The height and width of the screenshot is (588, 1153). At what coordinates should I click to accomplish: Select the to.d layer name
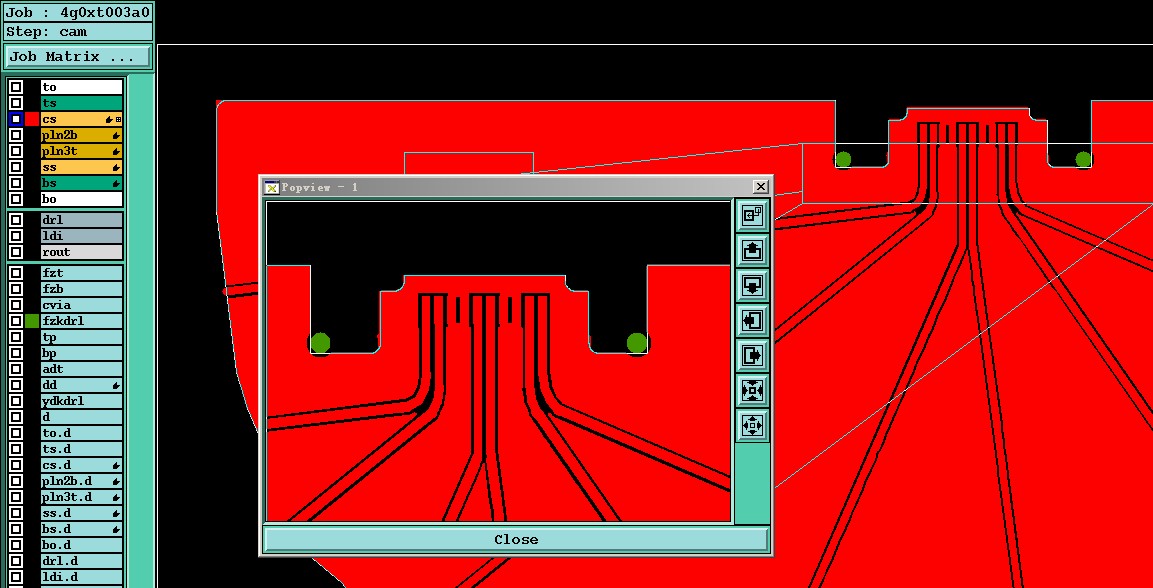[82, 433]
